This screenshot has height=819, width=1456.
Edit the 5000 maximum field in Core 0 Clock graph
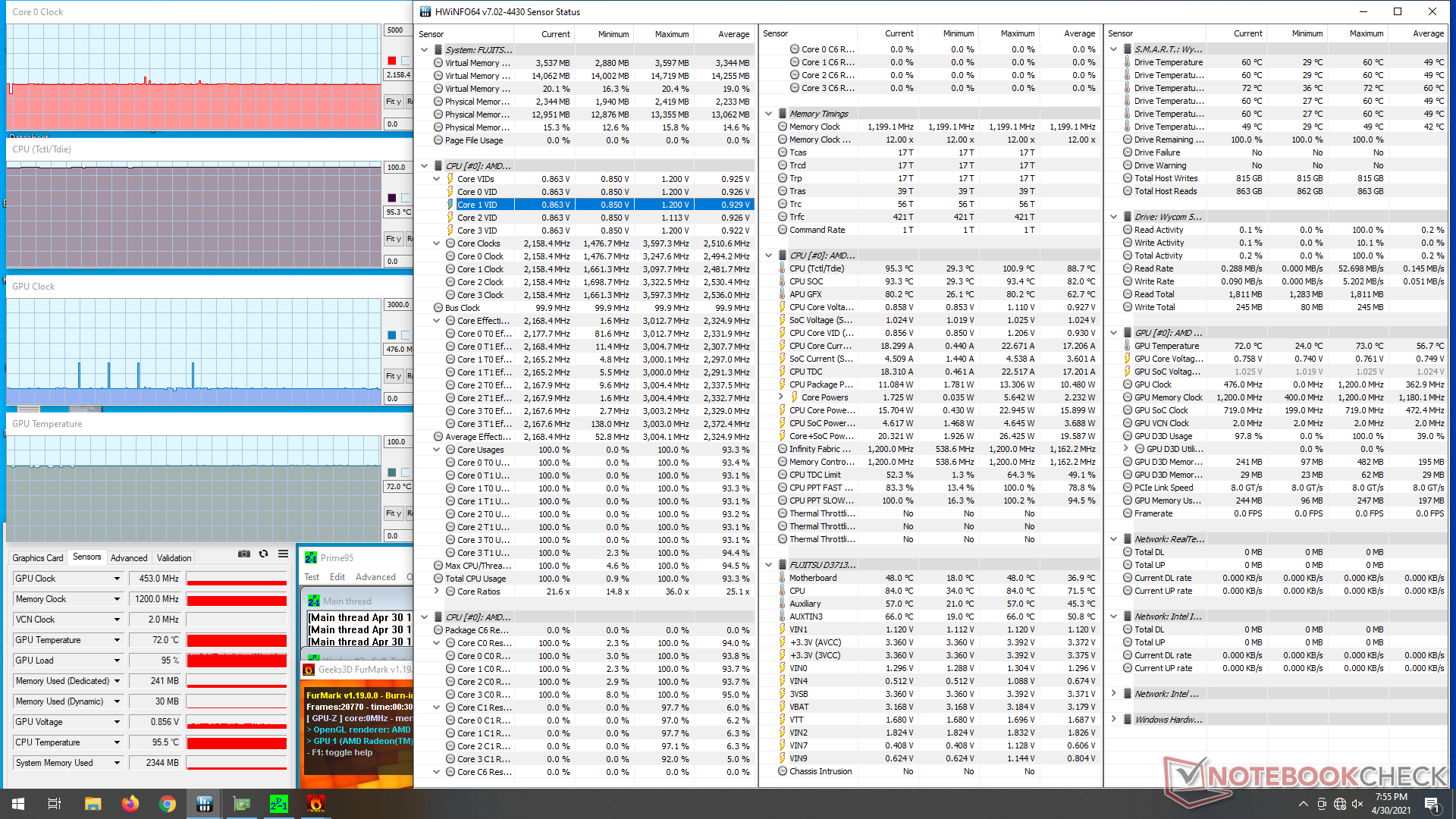coord(398,30)
